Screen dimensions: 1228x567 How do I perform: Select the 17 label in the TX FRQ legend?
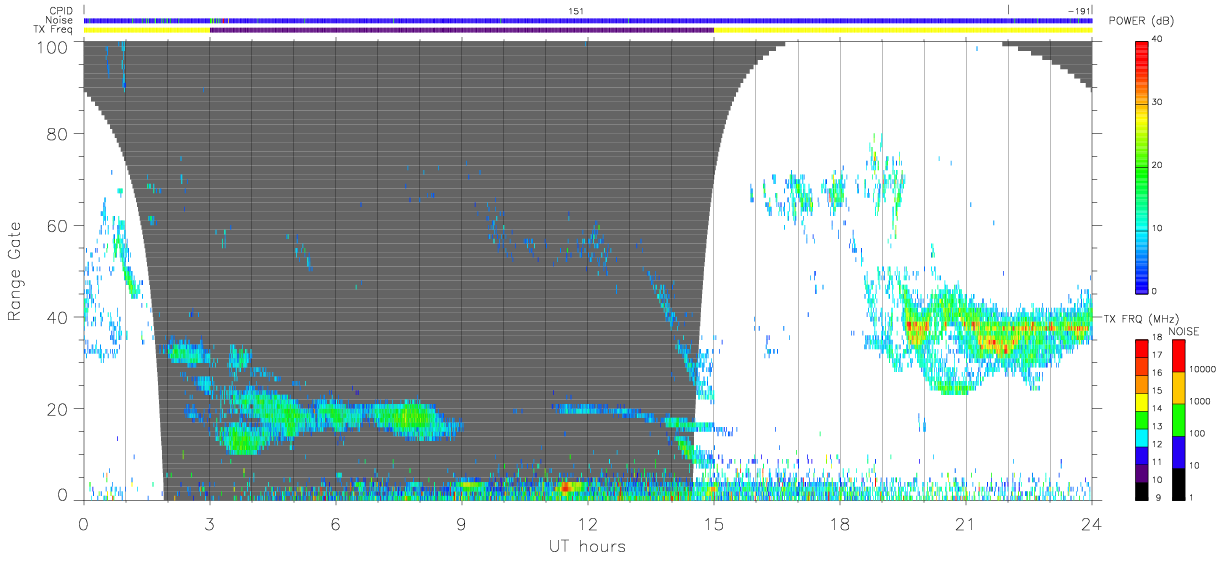pyautogui.click(x=1158, y=355)
